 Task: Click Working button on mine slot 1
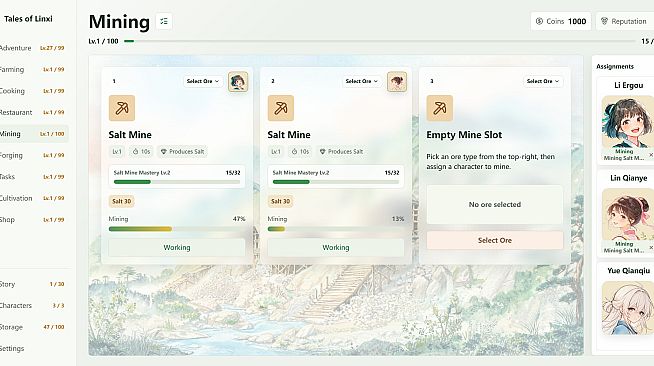pos(177,248)
